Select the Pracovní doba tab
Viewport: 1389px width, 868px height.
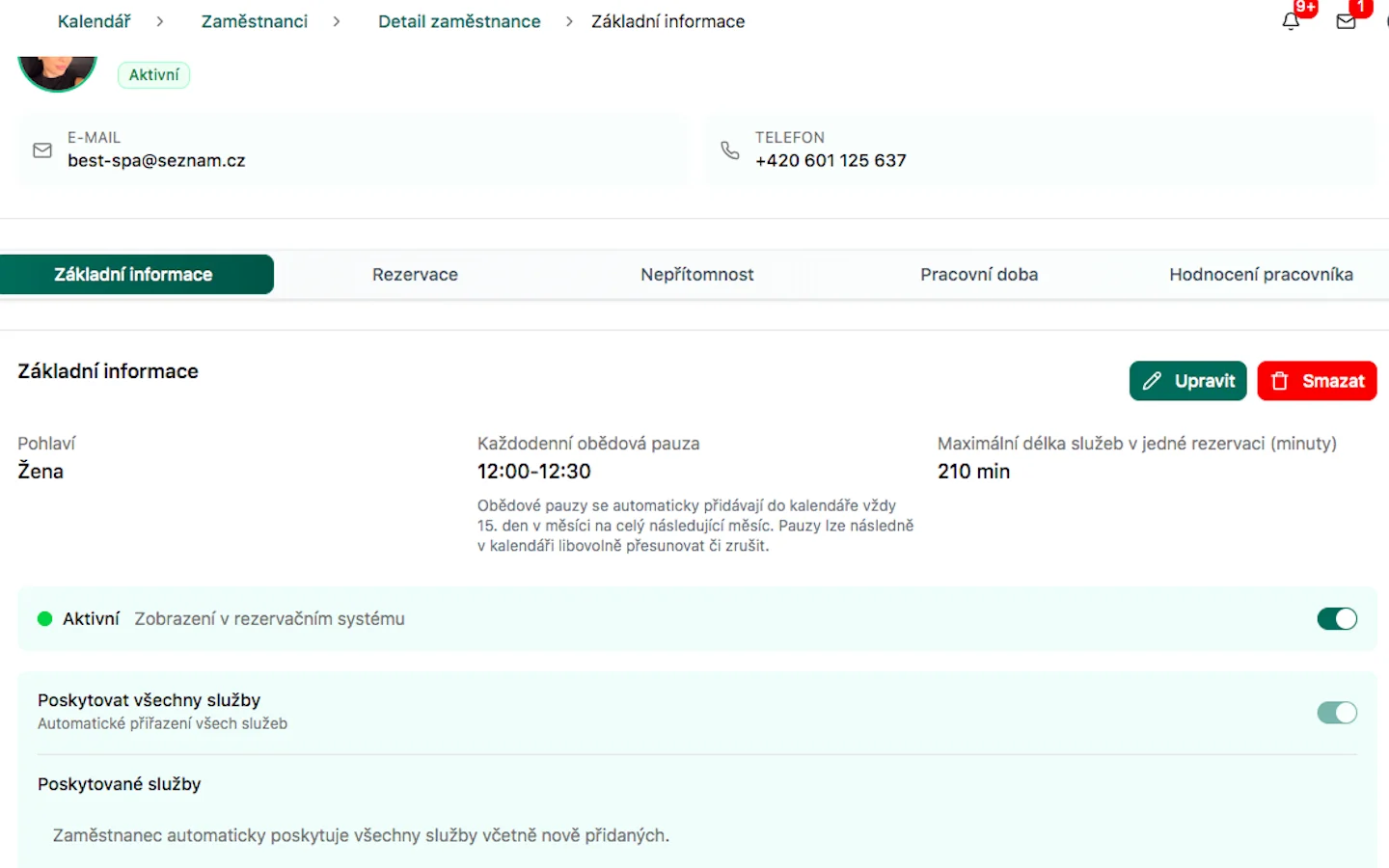coord(979,275)
